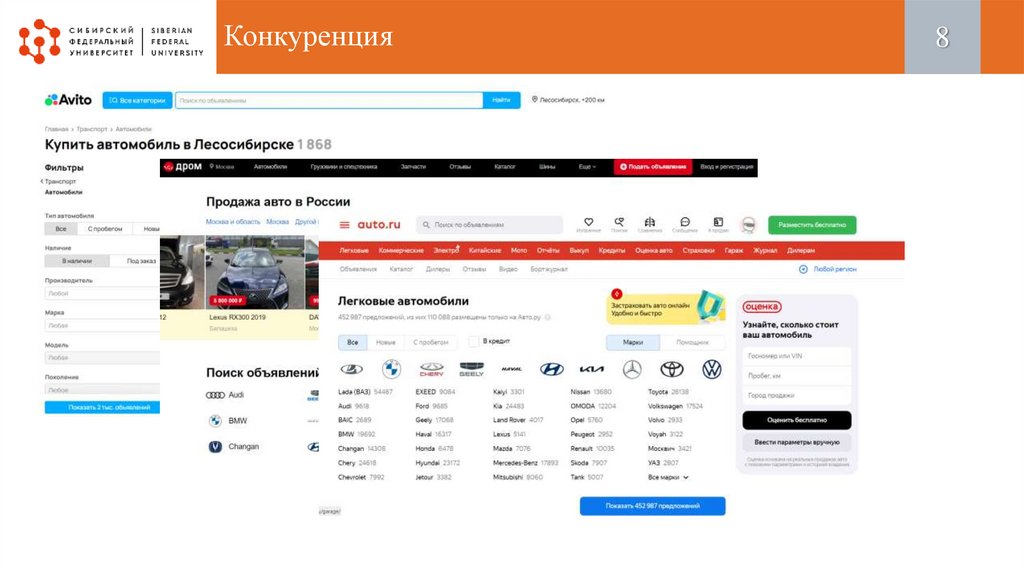Change Avito location Лесосибирск +200 км
Screen dimensions: 1024x574
coord(568,100)
